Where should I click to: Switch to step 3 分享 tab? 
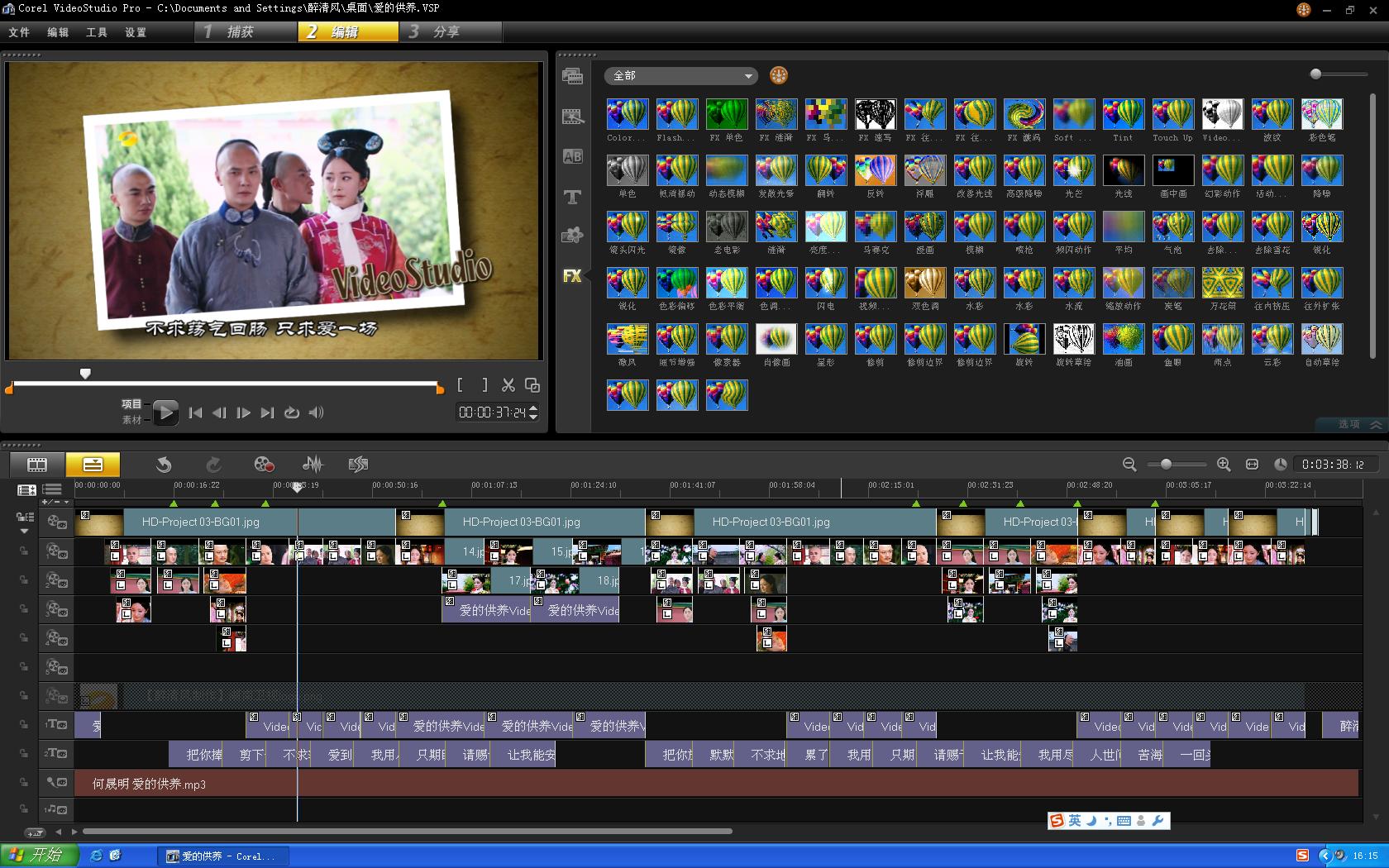click(x=451, y=31)
